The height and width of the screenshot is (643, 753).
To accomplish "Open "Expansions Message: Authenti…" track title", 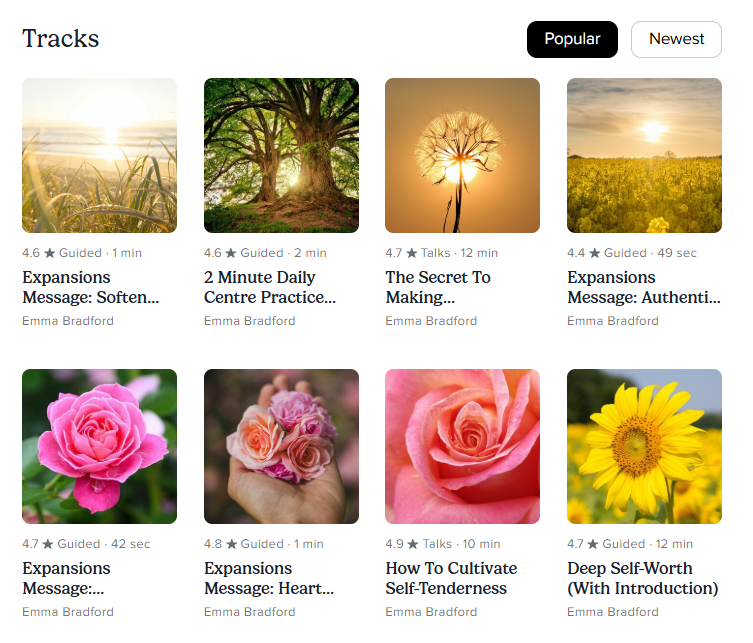I will [x=643, y=287].
